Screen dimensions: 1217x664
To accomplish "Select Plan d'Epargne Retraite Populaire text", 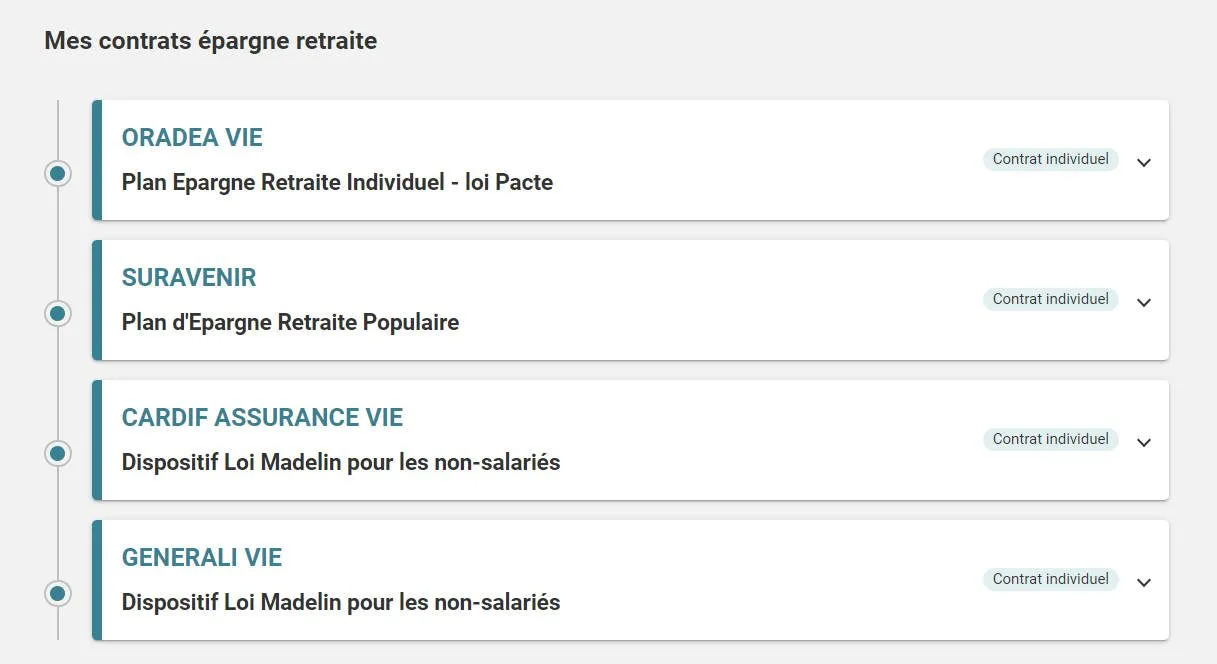I will coord(290,323).
